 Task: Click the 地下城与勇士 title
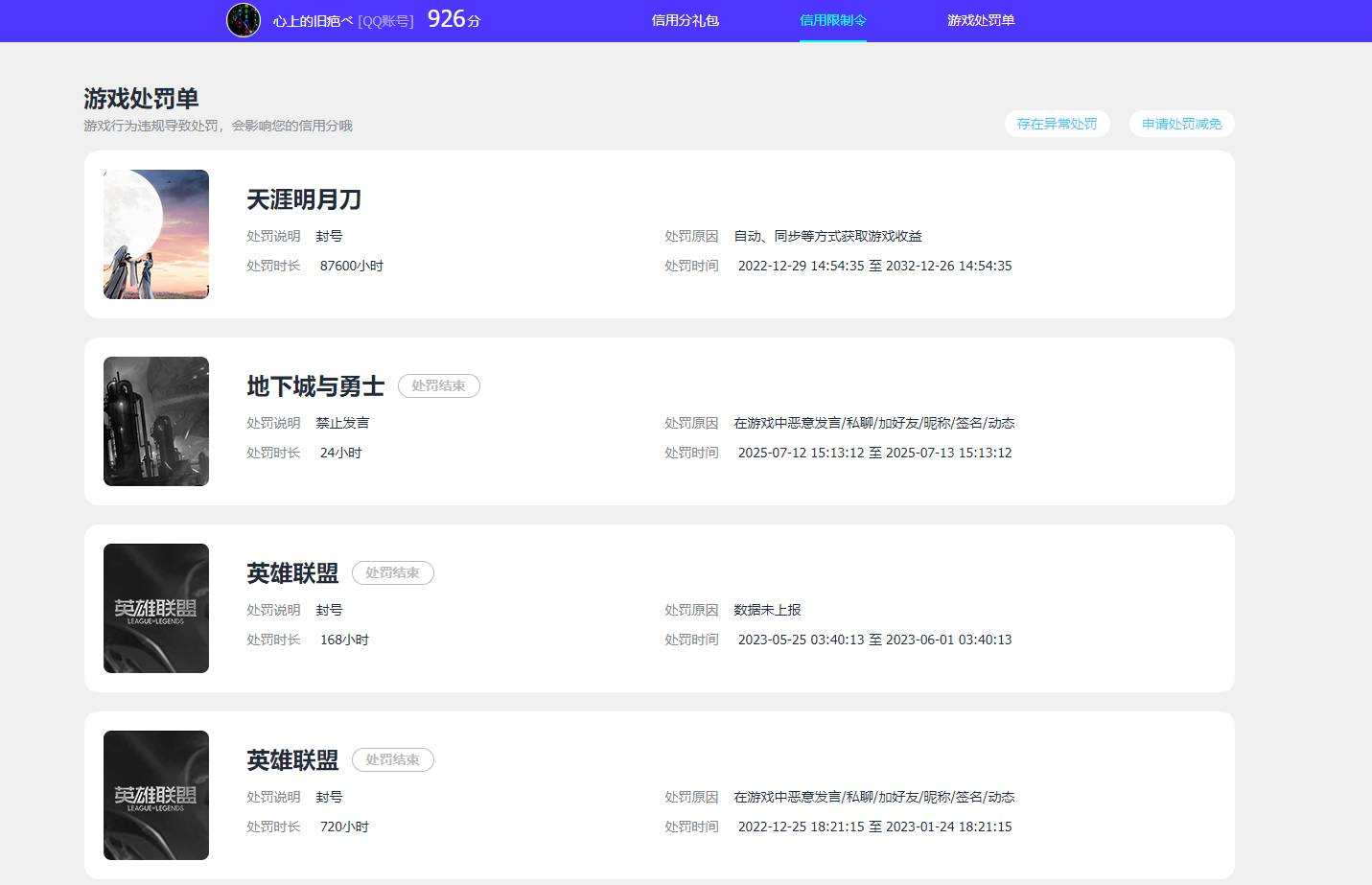[315, 386]
